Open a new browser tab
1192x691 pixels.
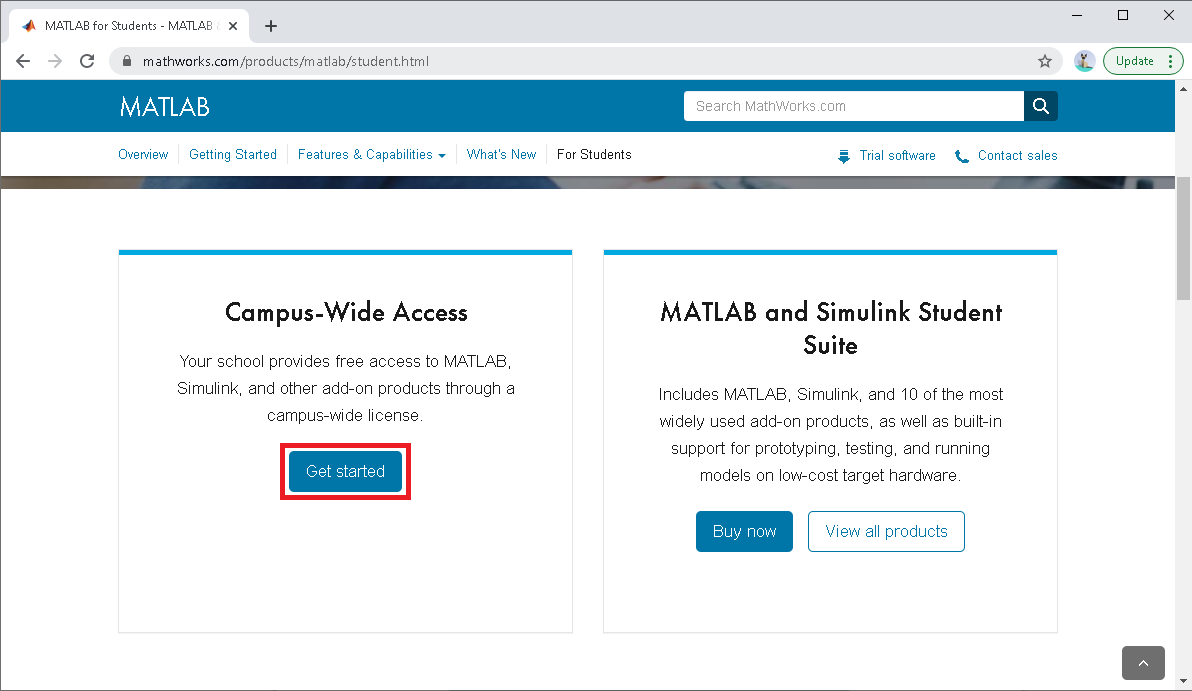click(x=271, y=26)
